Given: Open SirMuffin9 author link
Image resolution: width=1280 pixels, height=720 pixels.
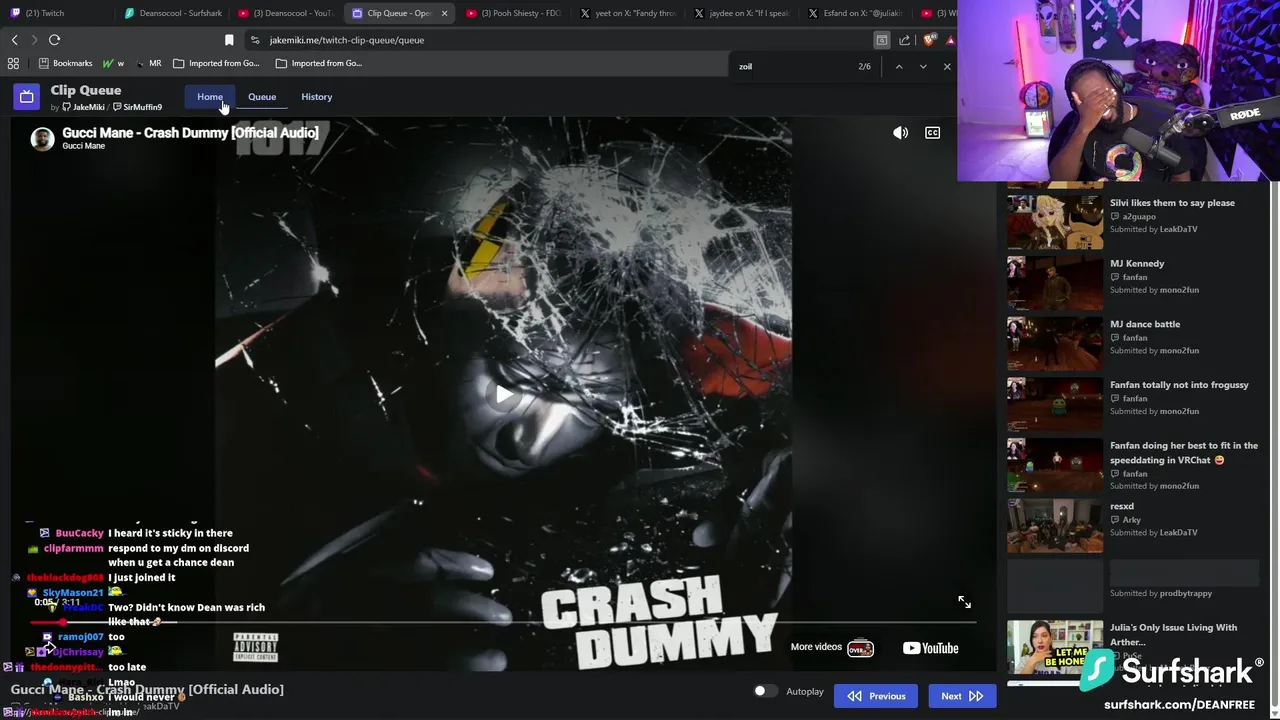Looking at the screenshot, I should click(x=137, y=107).
